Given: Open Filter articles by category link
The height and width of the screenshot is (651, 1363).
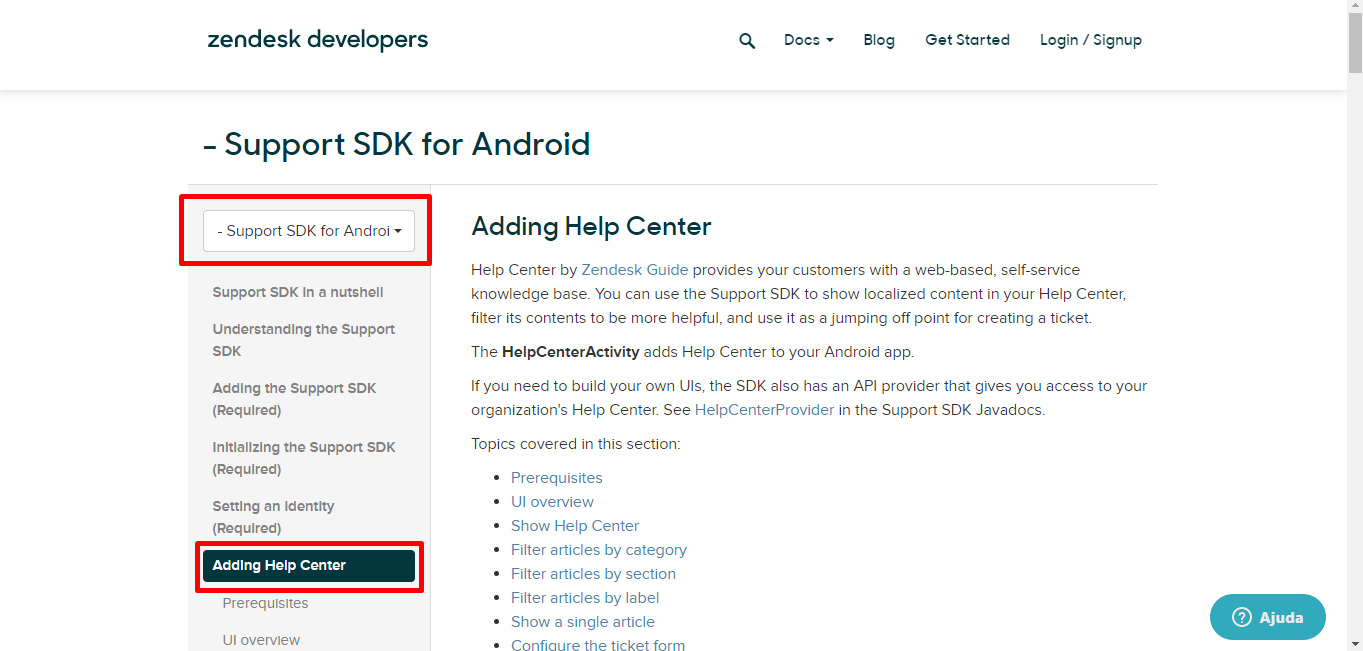Looking at the screenshot, I should 599,550.
